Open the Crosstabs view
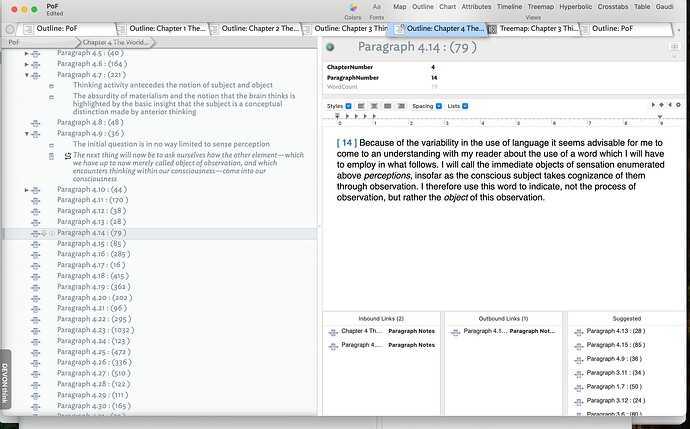The width and height of the screenshot is (690, 429). (x=613, y=7)
